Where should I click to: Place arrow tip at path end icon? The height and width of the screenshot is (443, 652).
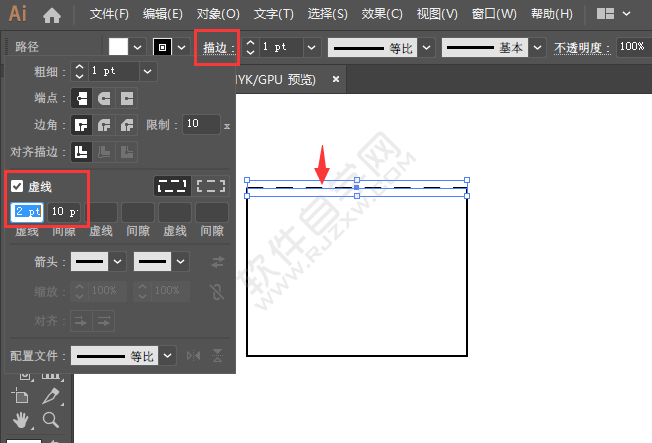tap(104, 321)
